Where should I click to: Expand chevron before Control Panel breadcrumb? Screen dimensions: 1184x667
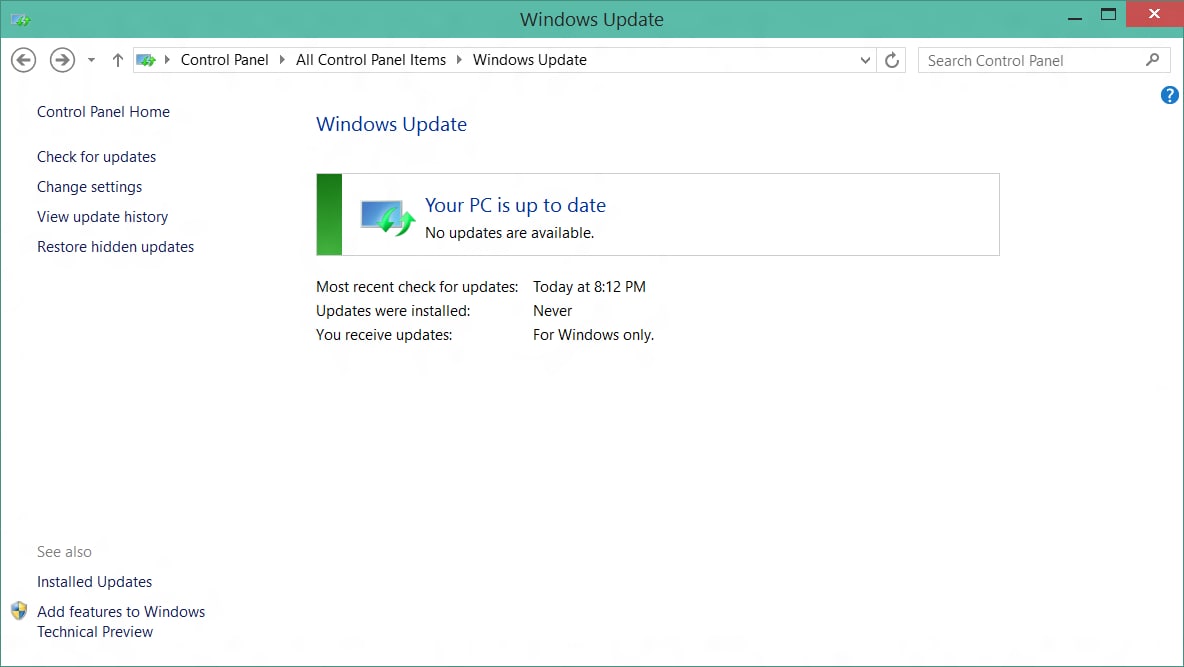coord(167,60)
